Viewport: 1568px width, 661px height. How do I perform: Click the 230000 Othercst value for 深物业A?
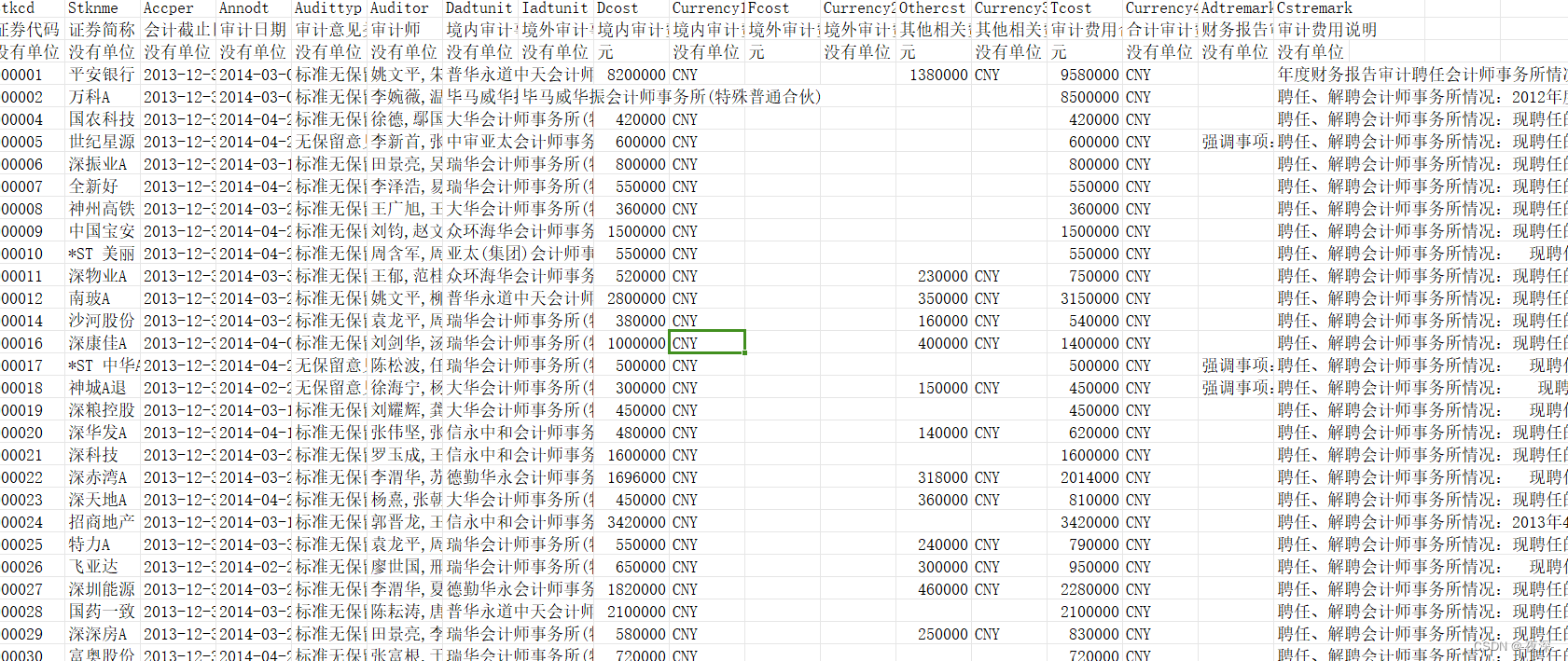coord(934,276)
